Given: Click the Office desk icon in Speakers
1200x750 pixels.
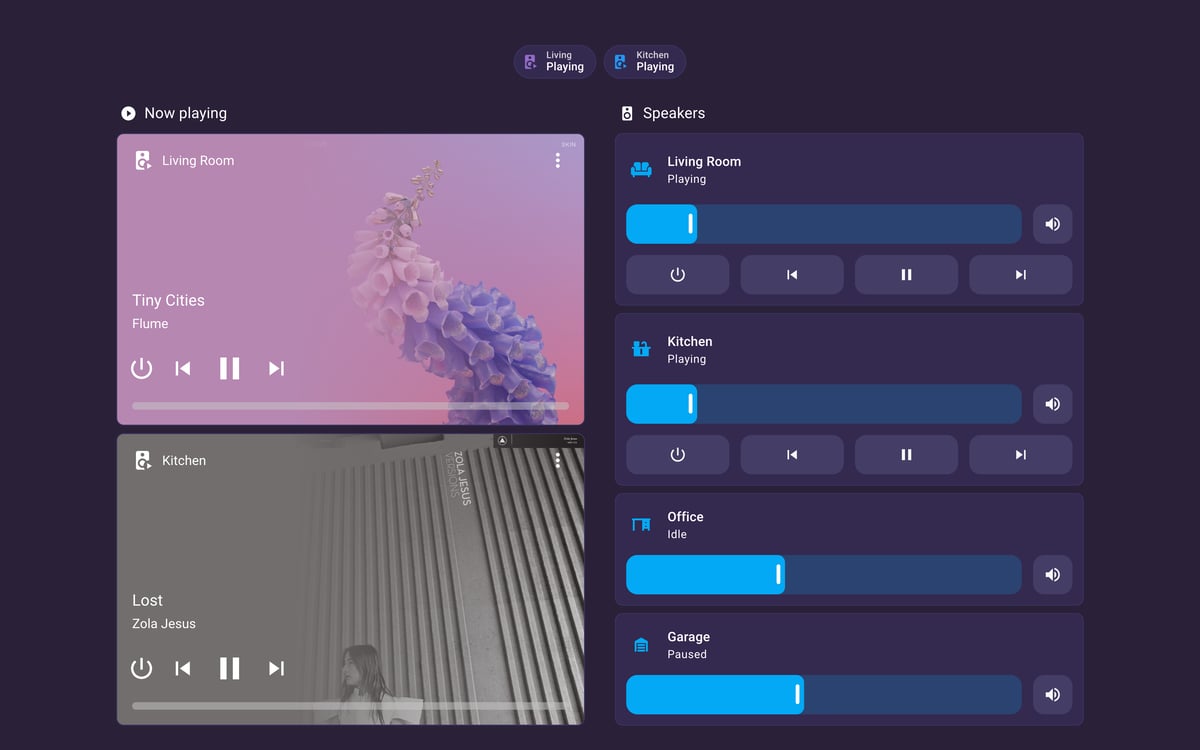Looking at the screenshot, I should 641,525.
